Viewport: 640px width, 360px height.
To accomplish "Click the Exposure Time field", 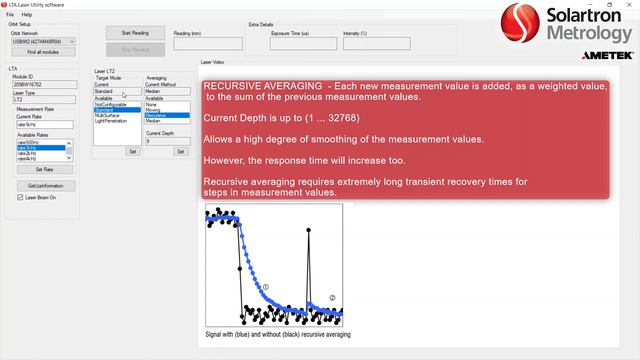I will click(x=303, y=44).
